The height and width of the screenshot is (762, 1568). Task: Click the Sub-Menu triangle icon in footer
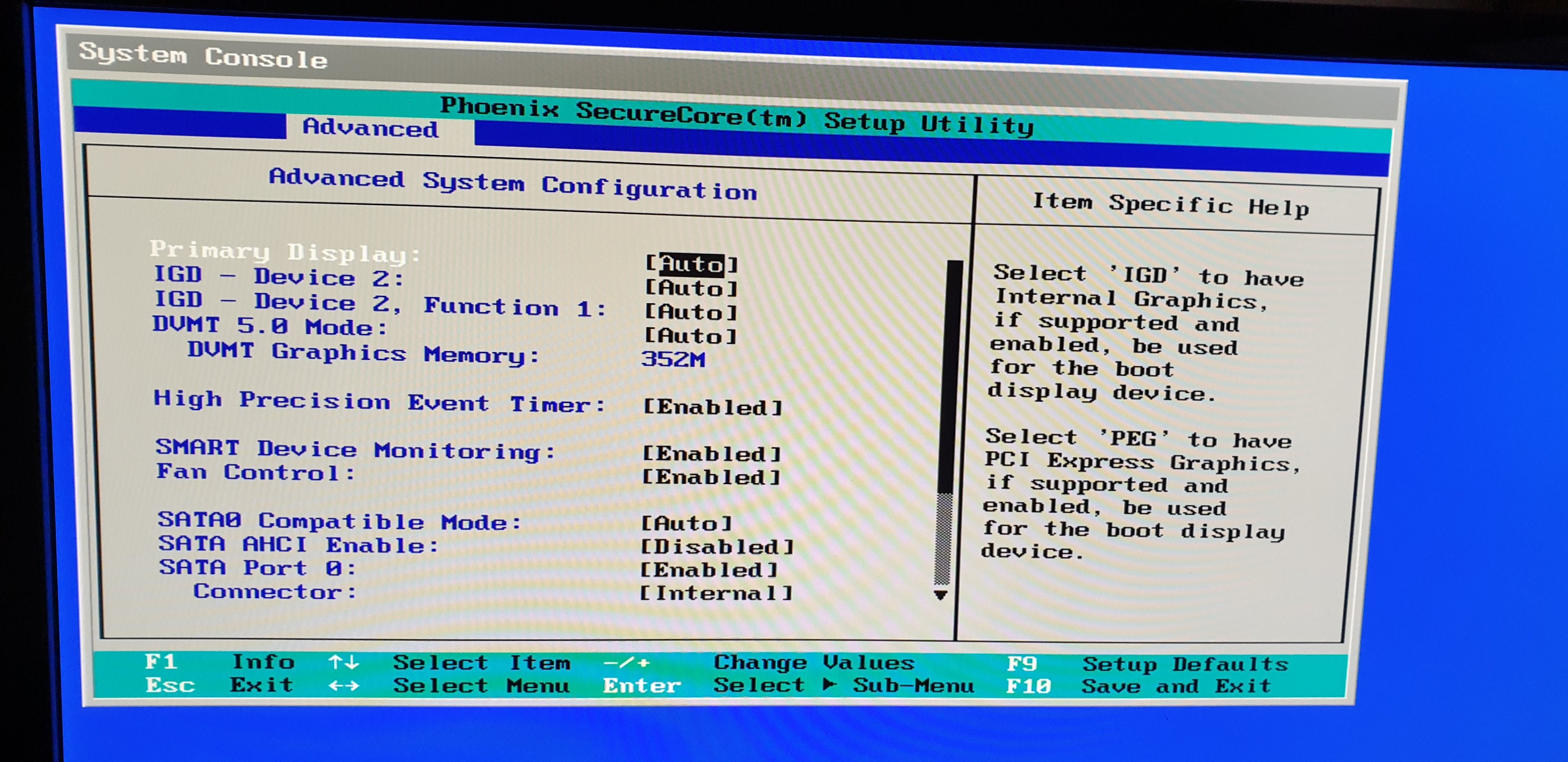coord(829,684)
